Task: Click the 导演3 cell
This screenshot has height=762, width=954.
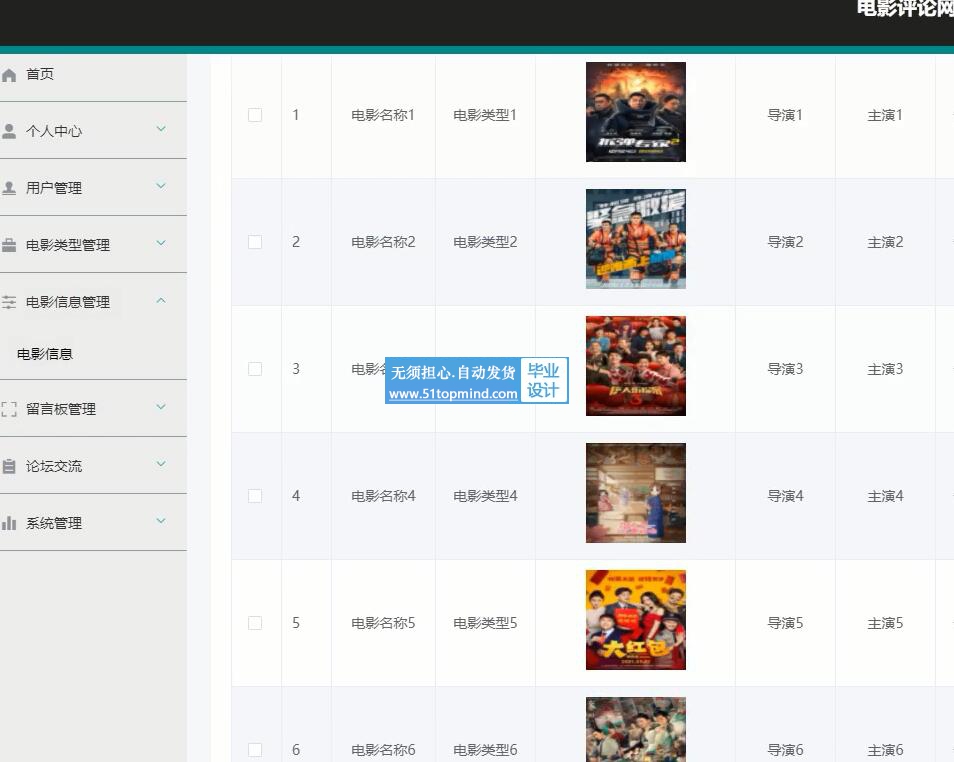Action: coord(785,369)
